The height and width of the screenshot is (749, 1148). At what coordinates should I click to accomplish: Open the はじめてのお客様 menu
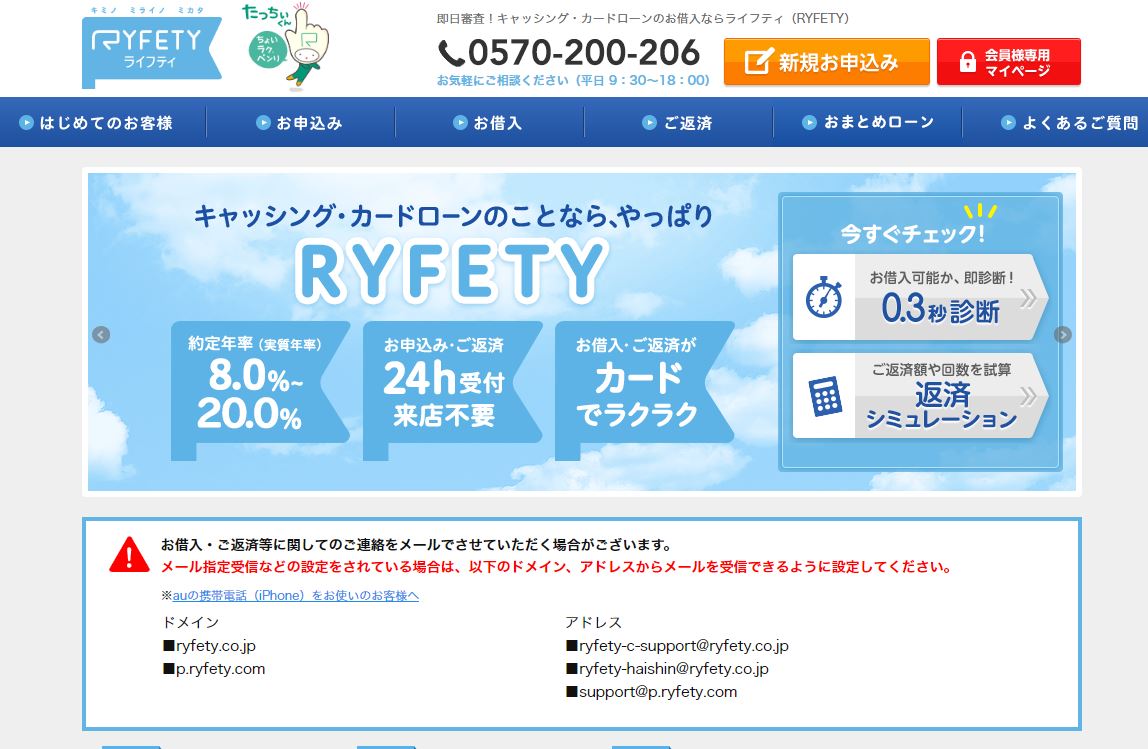pos(103,122)
